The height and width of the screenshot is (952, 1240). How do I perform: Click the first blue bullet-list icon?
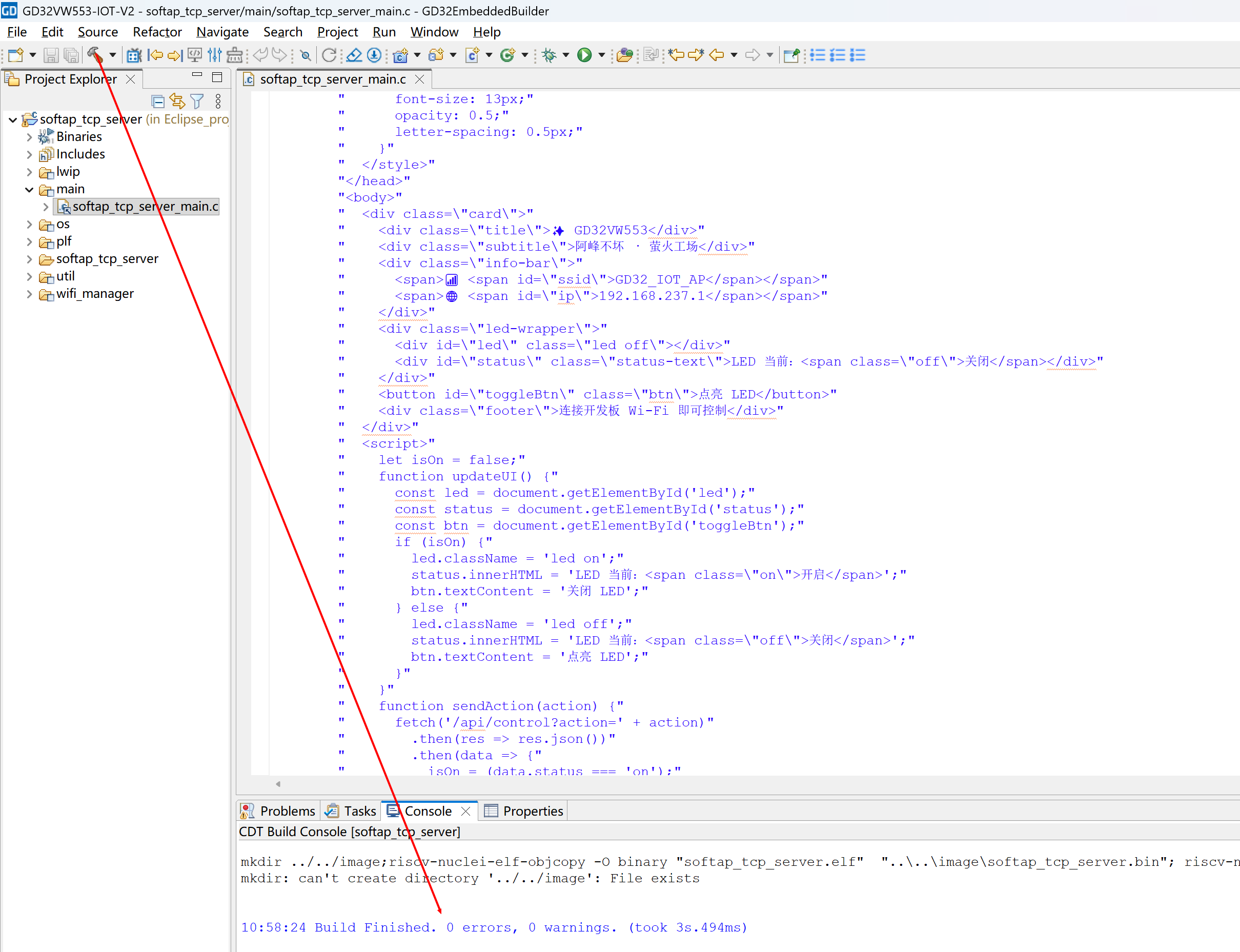click(818, 55)
